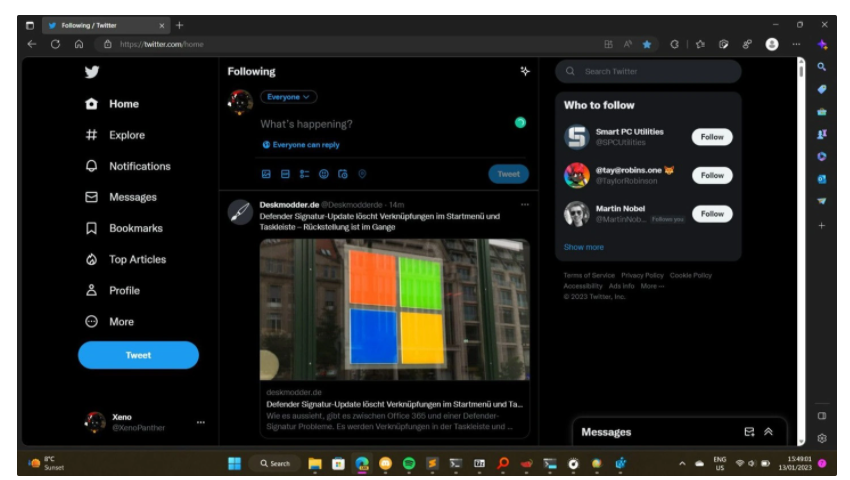850x480 pixels.
Task: Open the Terms of Service link
Action: 589,276
